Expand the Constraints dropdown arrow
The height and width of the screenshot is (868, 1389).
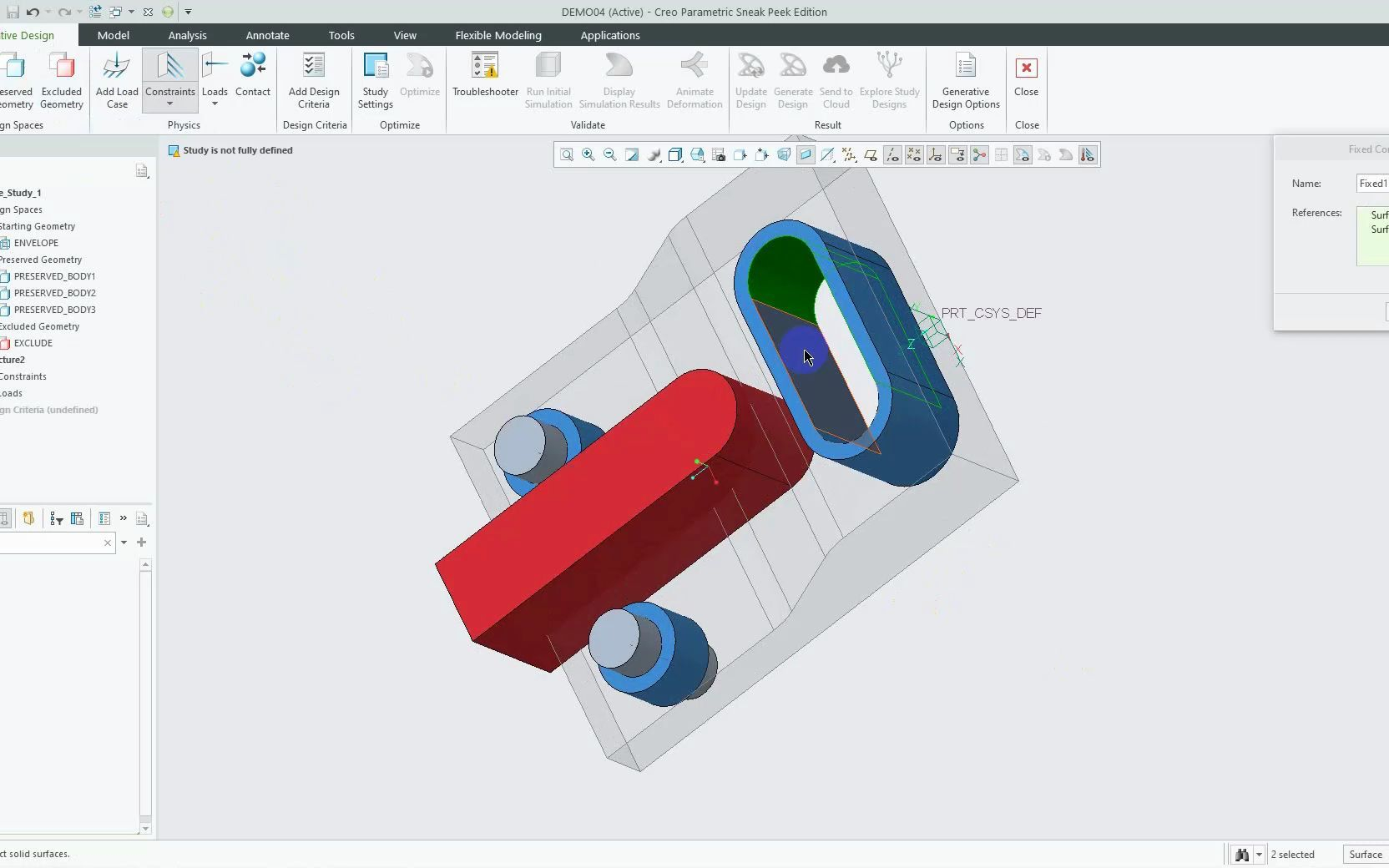click(x=169, y=104)
